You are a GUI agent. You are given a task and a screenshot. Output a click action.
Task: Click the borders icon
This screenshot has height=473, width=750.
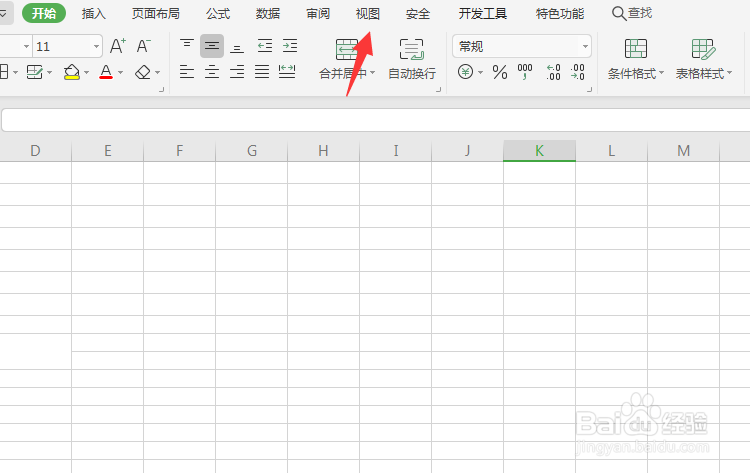coord(4,72)
